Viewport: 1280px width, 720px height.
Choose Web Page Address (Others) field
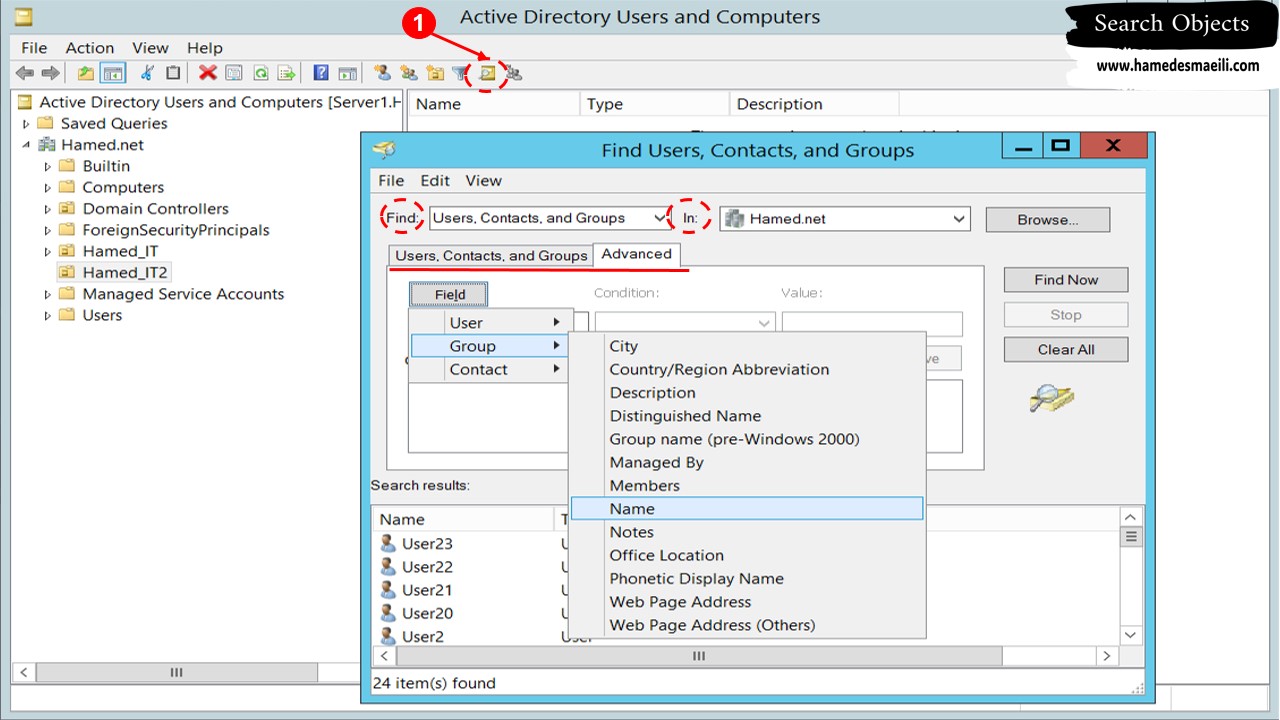point(746,625)
